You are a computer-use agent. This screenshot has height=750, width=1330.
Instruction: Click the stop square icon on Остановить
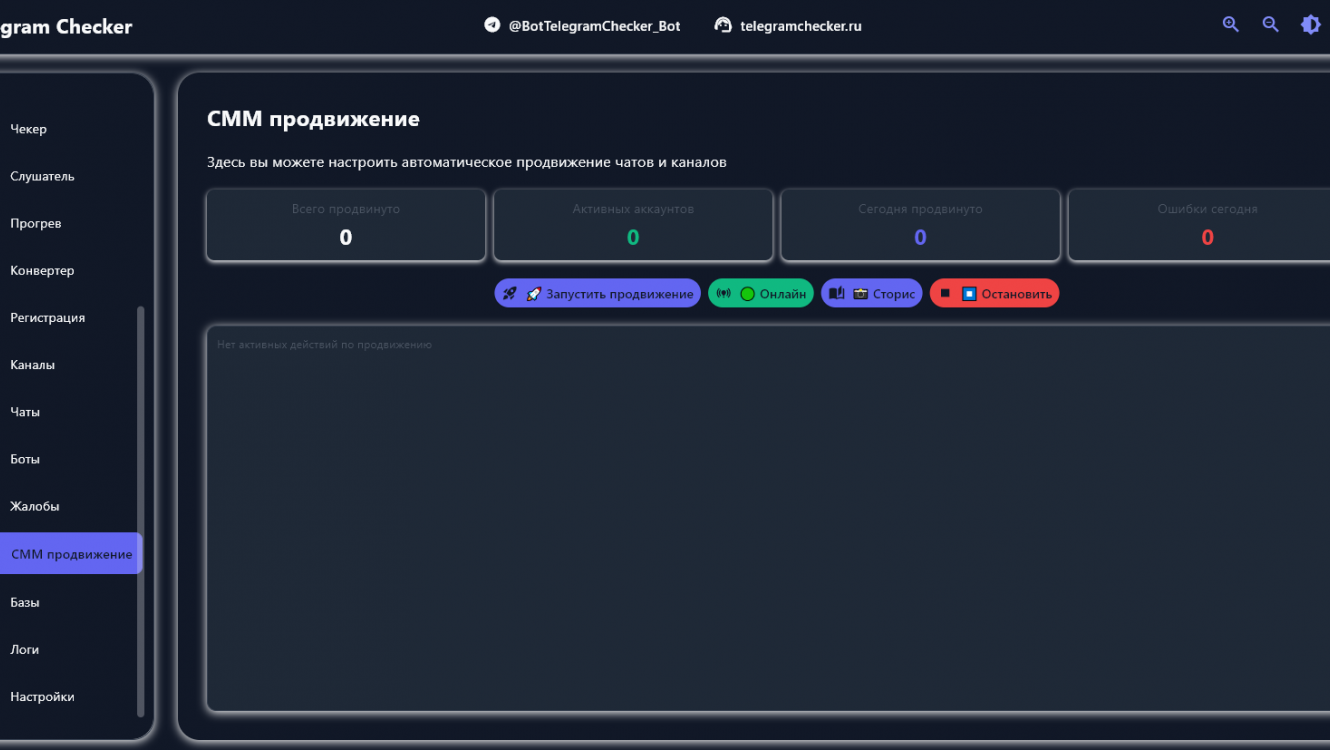coord(945,293)
